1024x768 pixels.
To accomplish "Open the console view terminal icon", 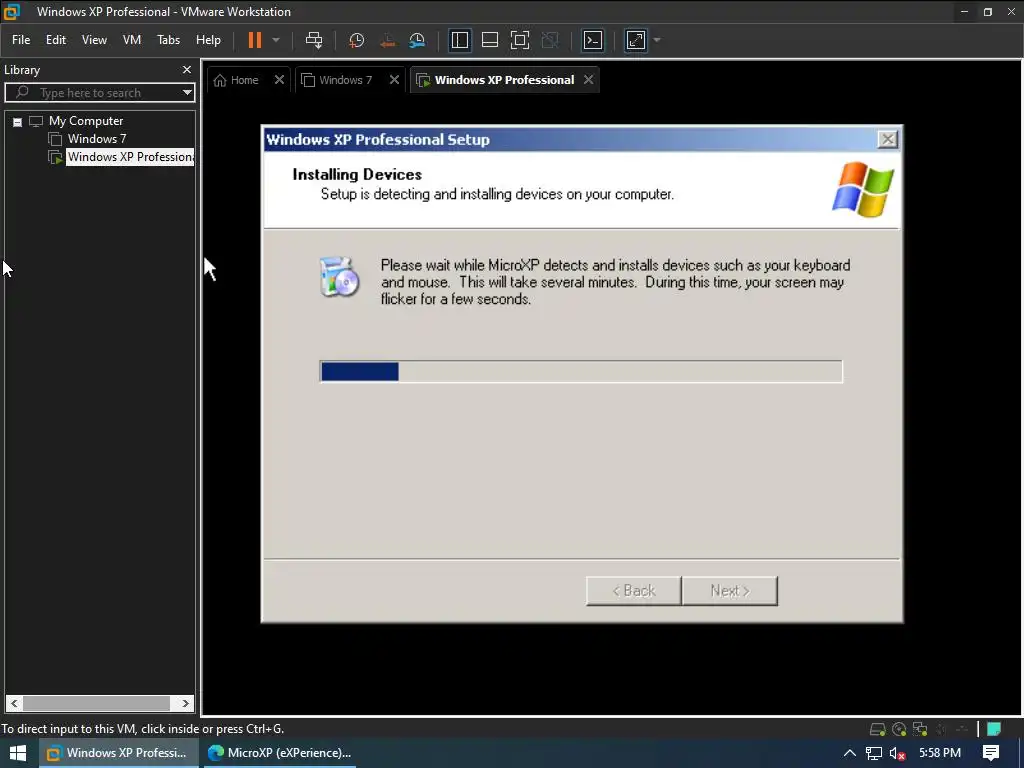I will click(x=593, y=40).
